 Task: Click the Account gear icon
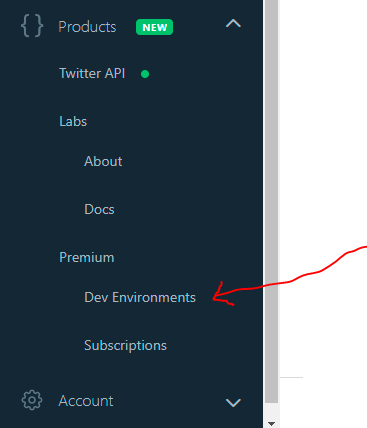(x=32, y=400)
